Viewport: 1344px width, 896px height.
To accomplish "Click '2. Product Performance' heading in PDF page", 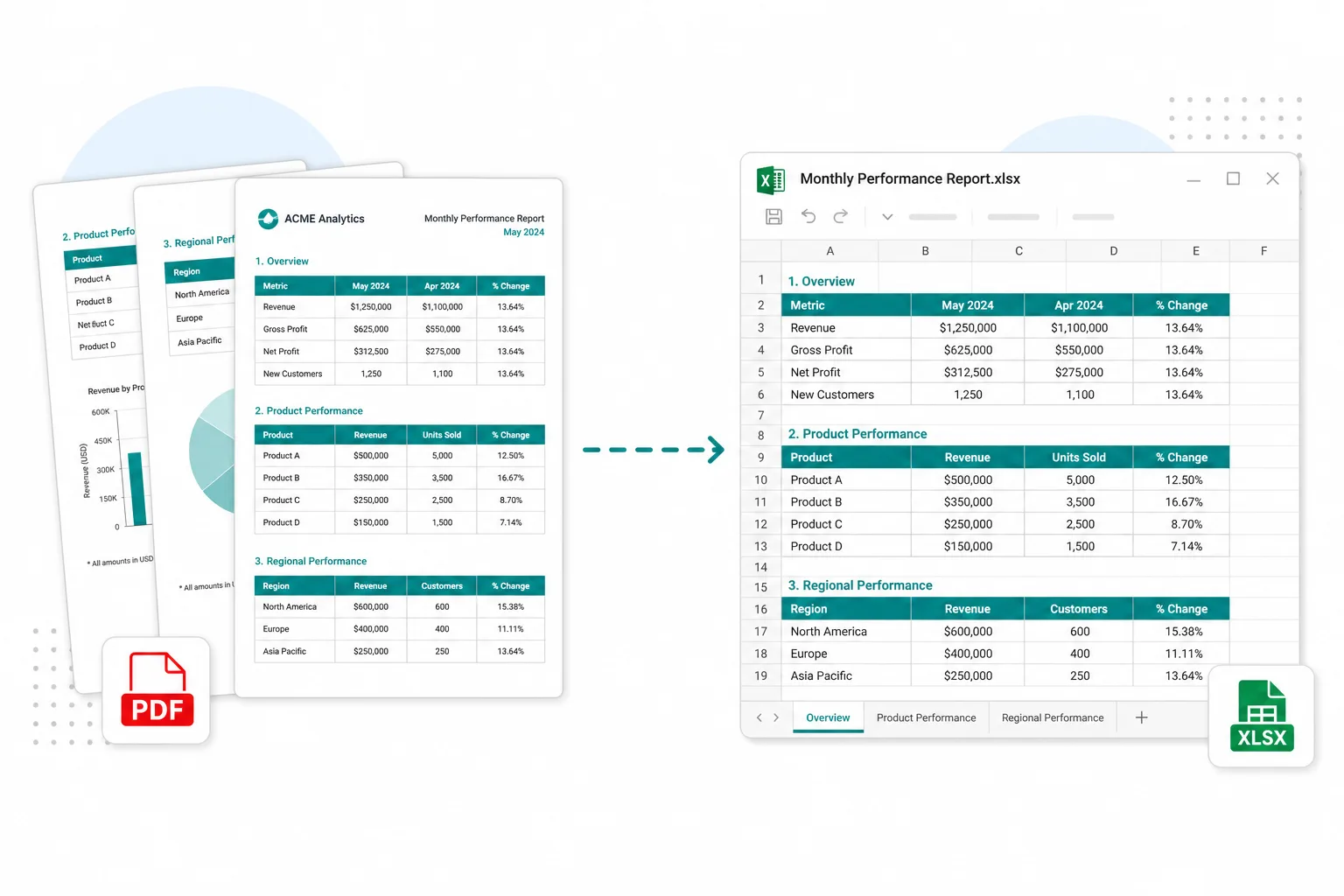I will point(309,410).
